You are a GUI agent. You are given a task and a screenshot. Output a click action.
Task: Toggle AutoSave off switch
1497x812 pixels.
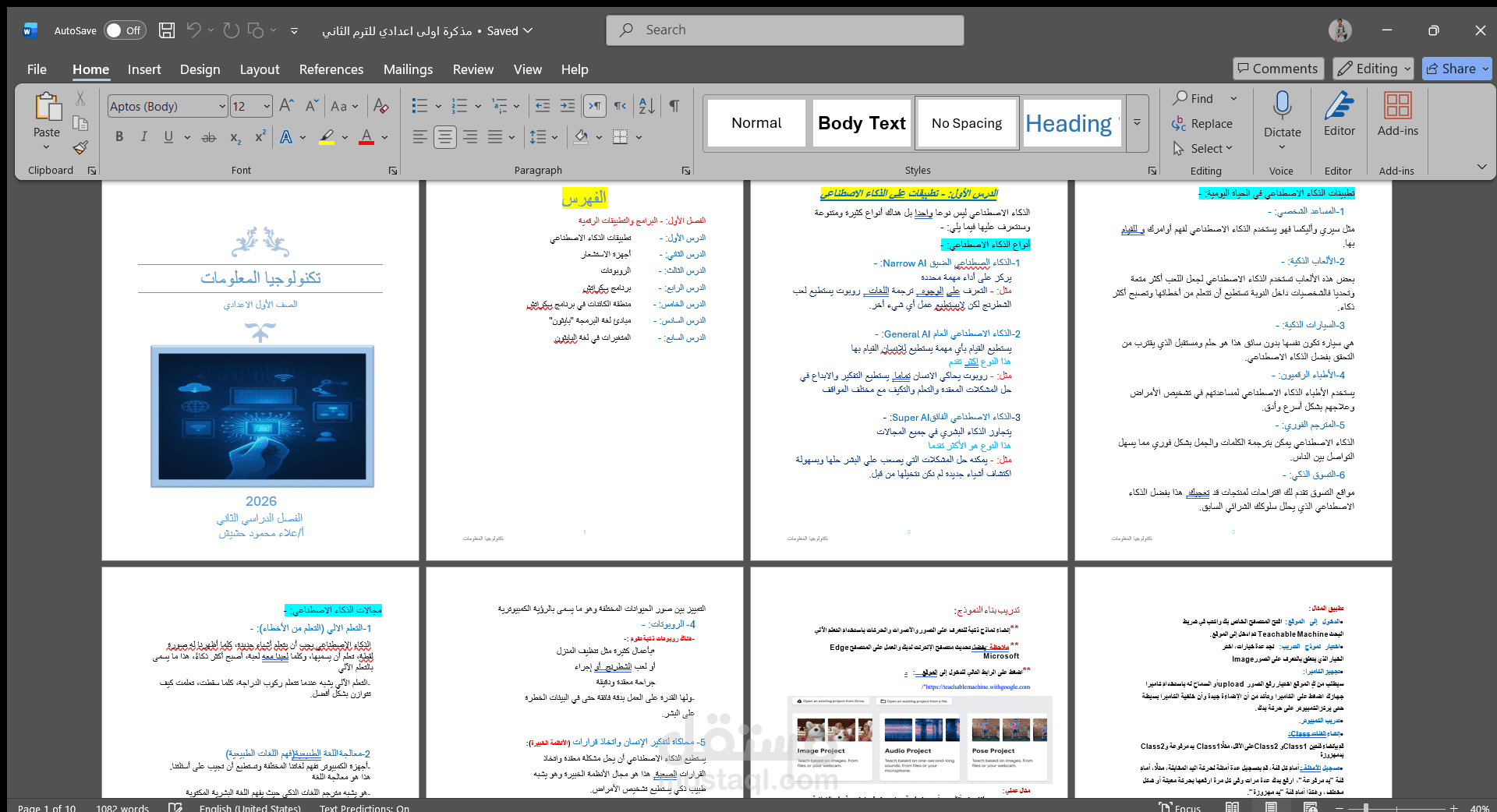pyautogui.click(x=123, y=30)
